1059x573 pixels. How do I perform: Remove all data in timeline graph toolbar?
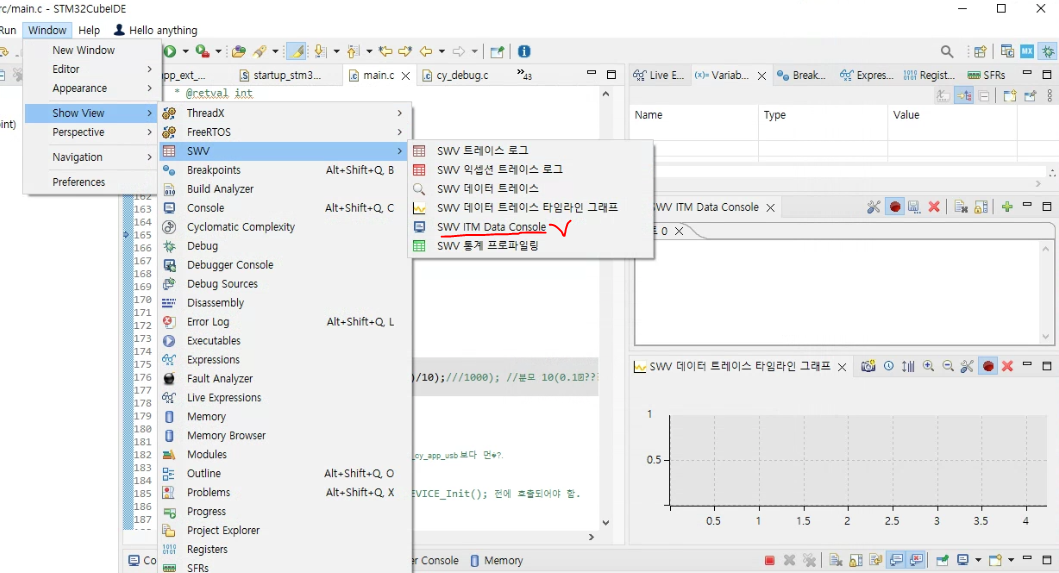pos(1008,366)
